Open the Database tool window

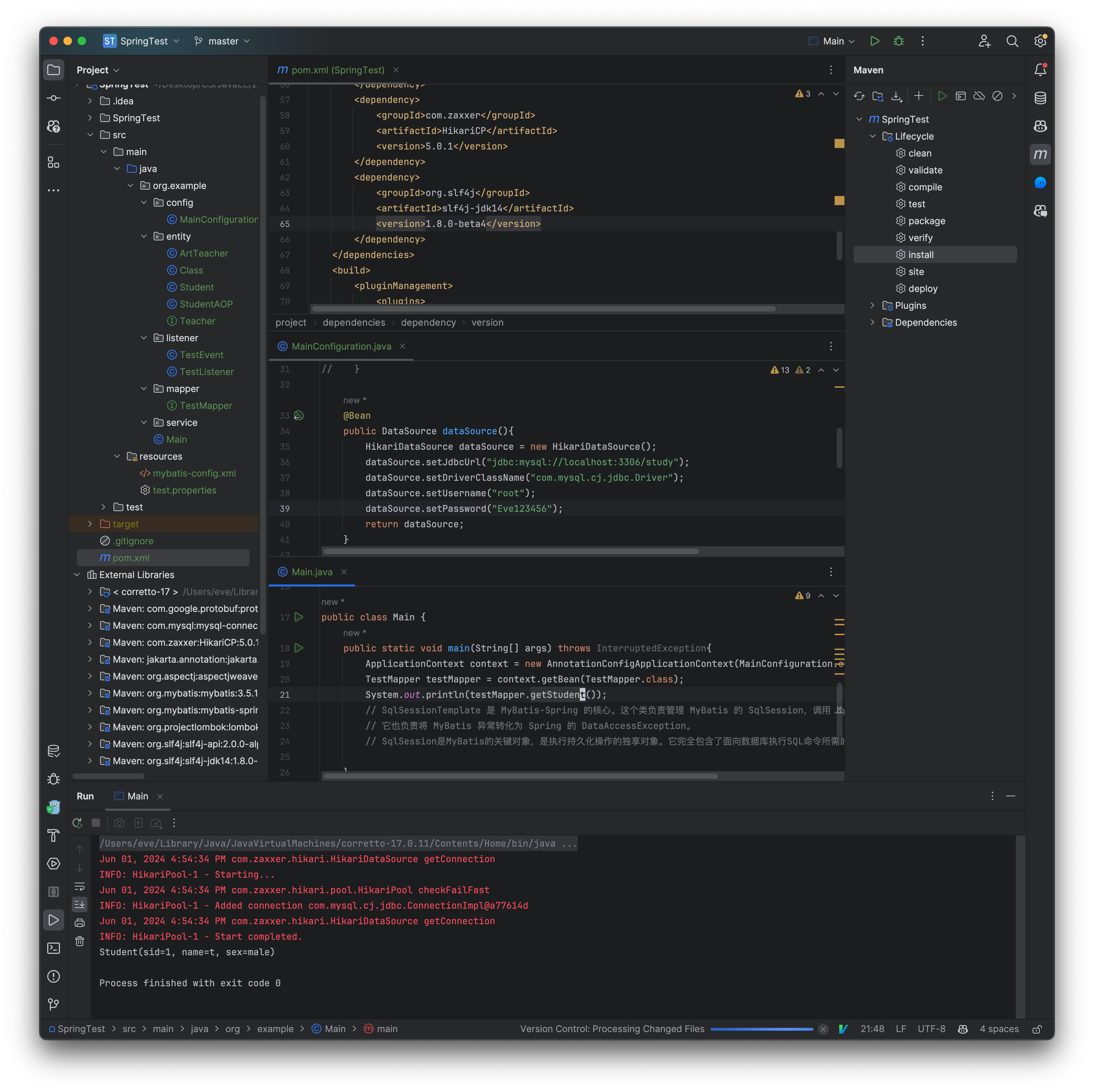click(x=1040, y=97)
